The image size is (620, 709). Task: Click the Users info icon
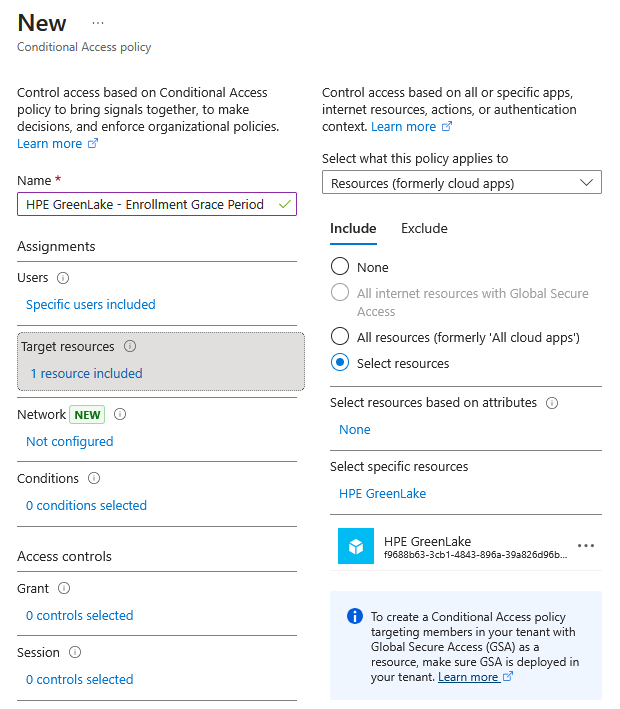coord(63,278)
